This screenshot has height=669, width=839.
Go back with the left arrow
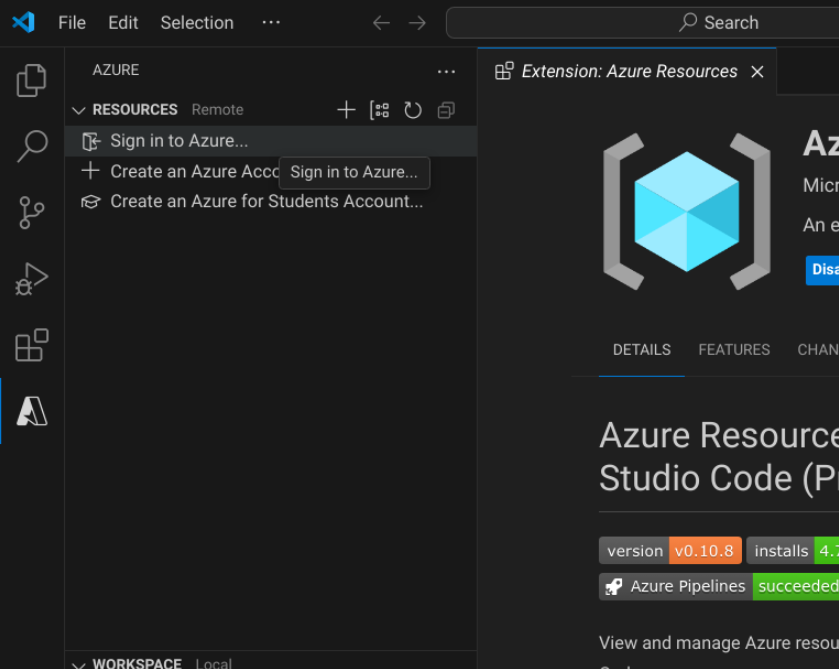pos(381,23)
